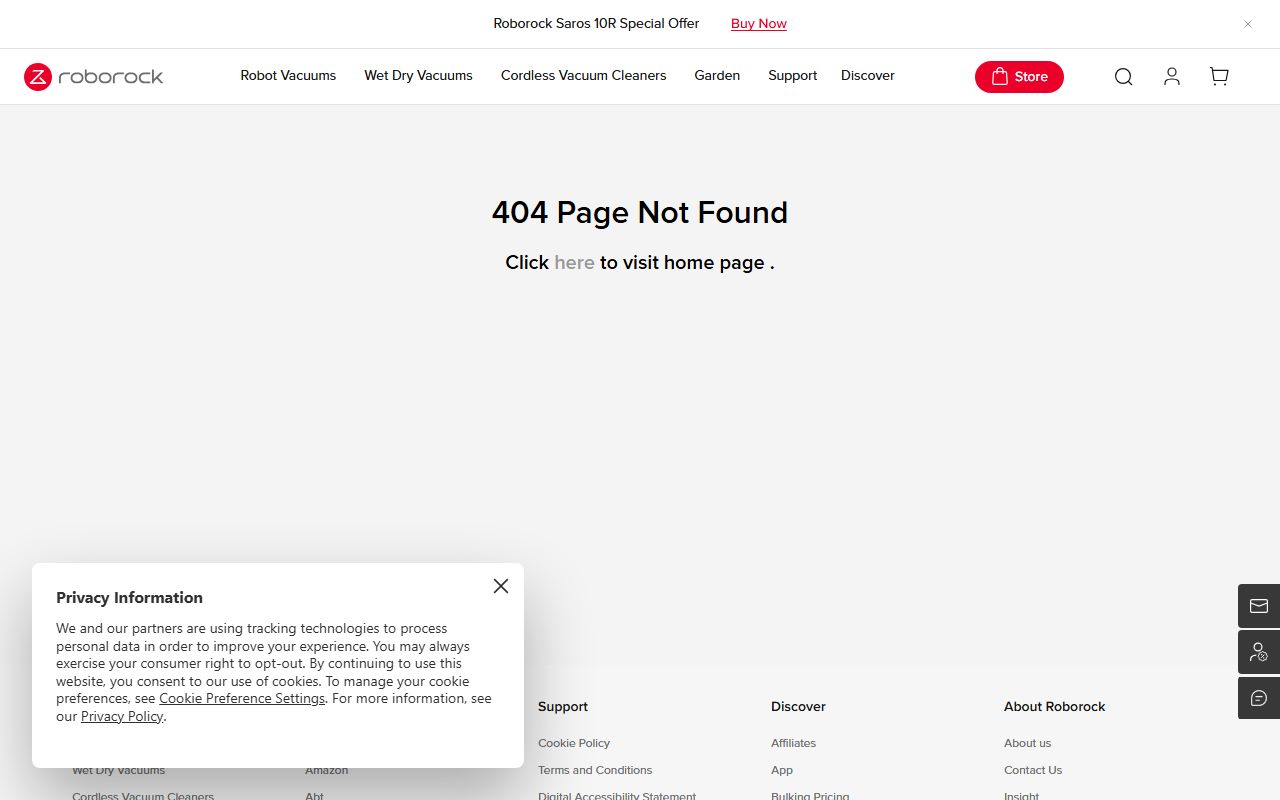
Task: Open the Robot Vacuums menu
Action: [288, 76]
